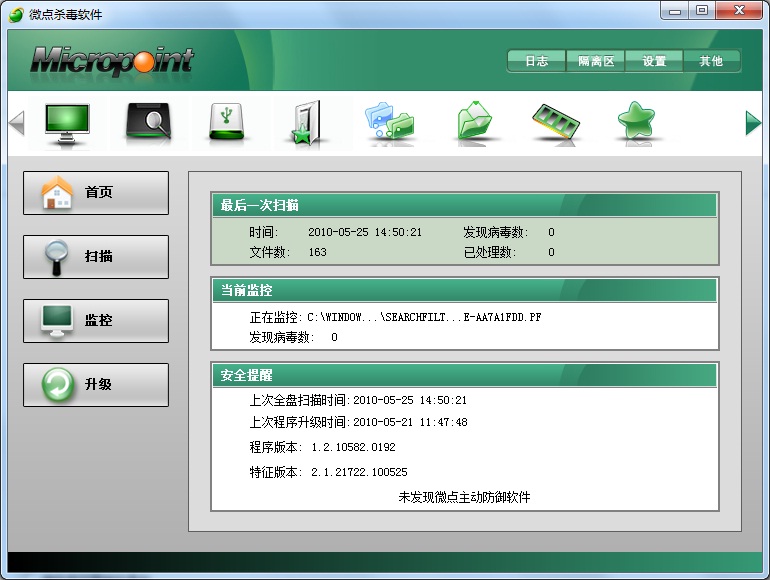This screenshot has width=770, height=580.
Task: Click the 安全提醒 panel header
Action: click(x=465, y=375)
